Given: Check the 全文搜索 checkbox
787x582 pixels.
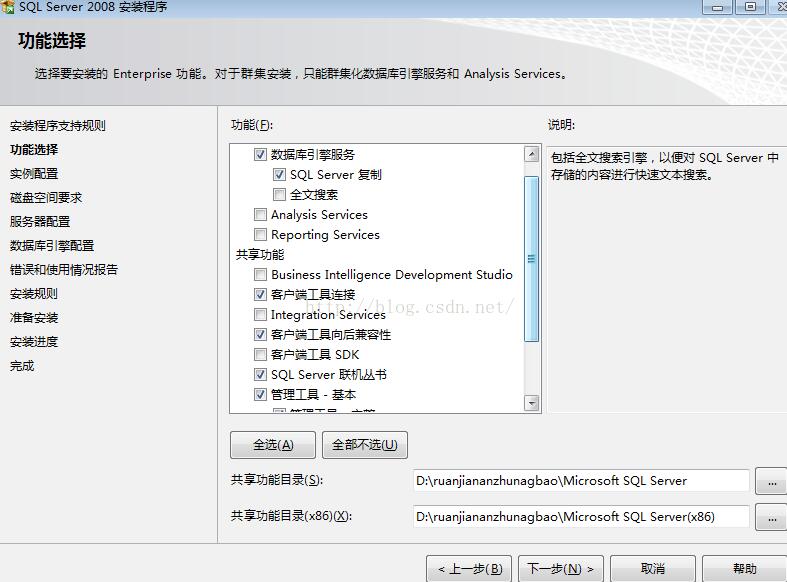Looking at the screenshot, I should (279, 195).
